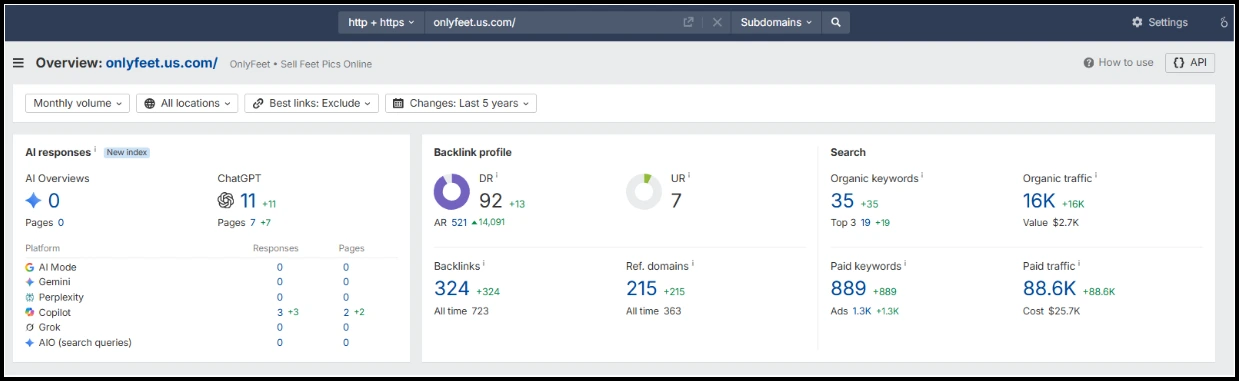This screenshot has height=381, width=1239.
Task: Open the Subdomains mode dropdown
Action: click(x=776, y=22)
